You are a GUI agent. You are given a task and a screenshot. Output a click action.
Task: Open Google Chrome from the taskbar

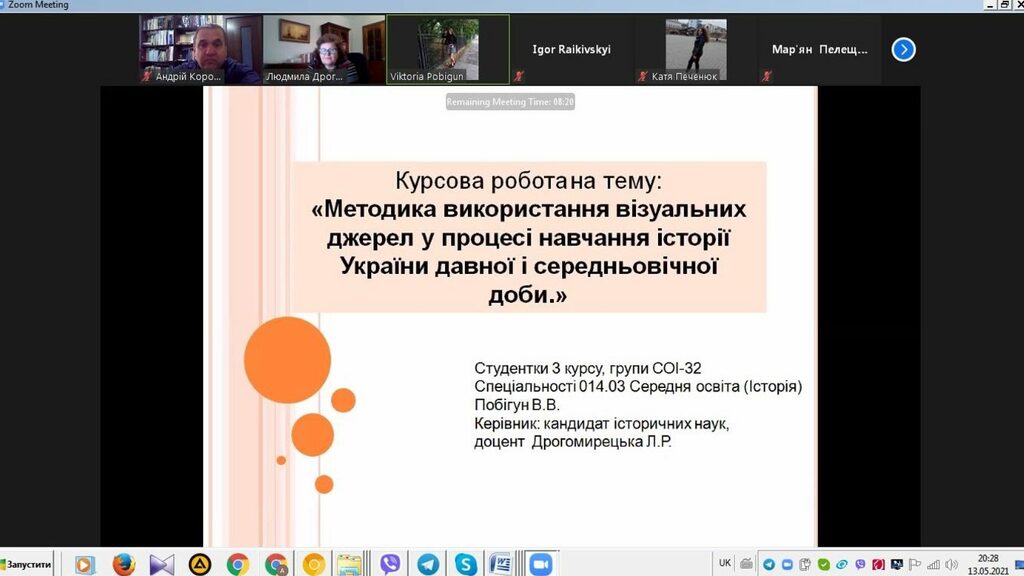pos(238,564)
